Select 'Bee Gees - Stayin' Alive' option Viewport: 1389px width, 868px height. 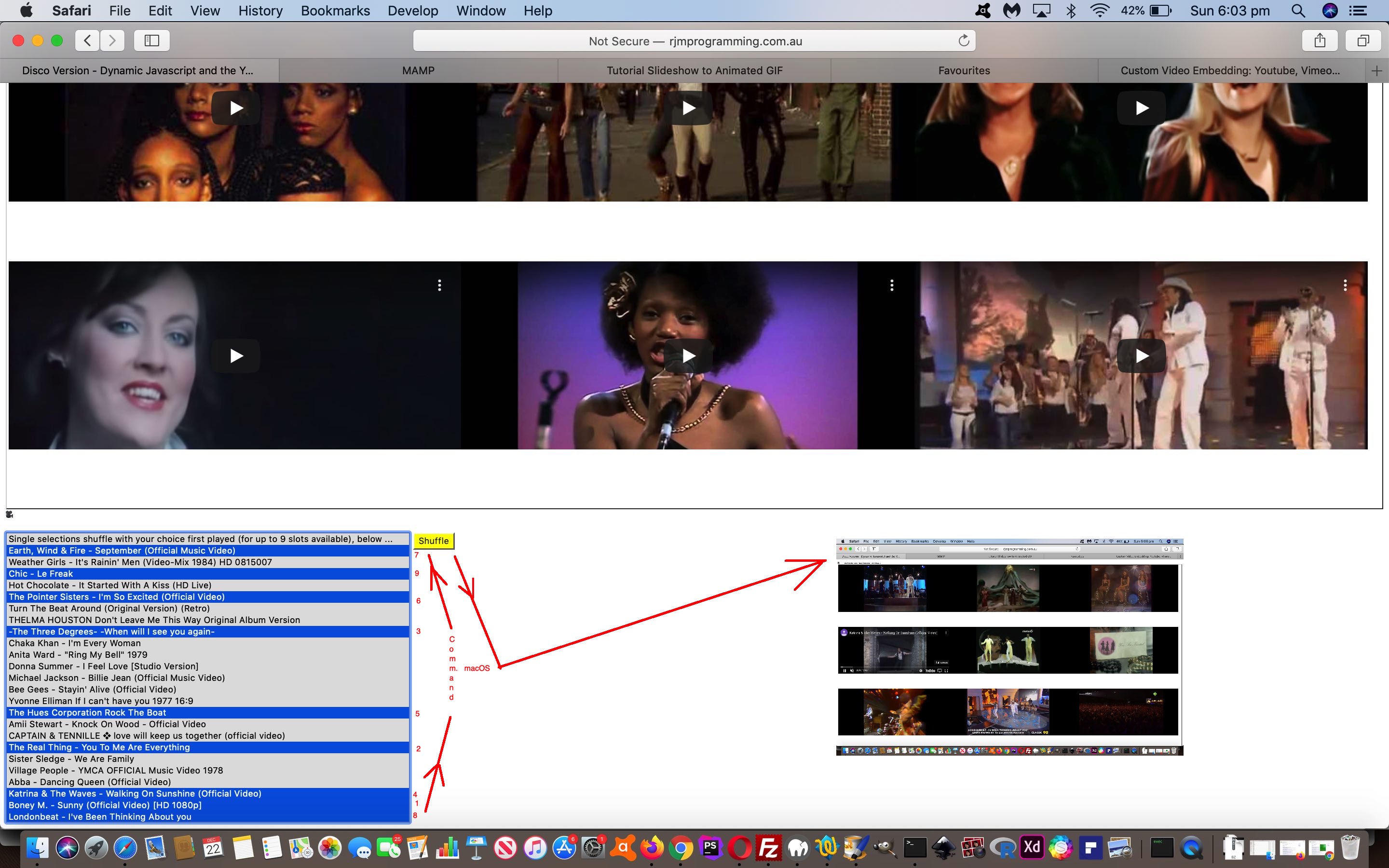tap(208, 690)
